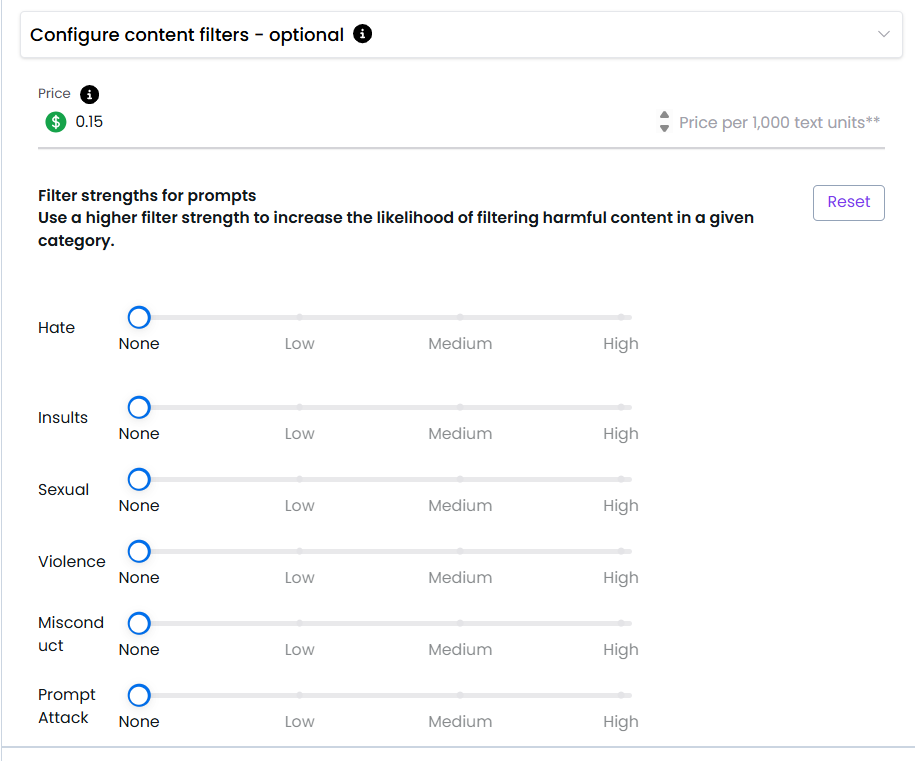Set Insults filter to High

(x=621, y=408)
